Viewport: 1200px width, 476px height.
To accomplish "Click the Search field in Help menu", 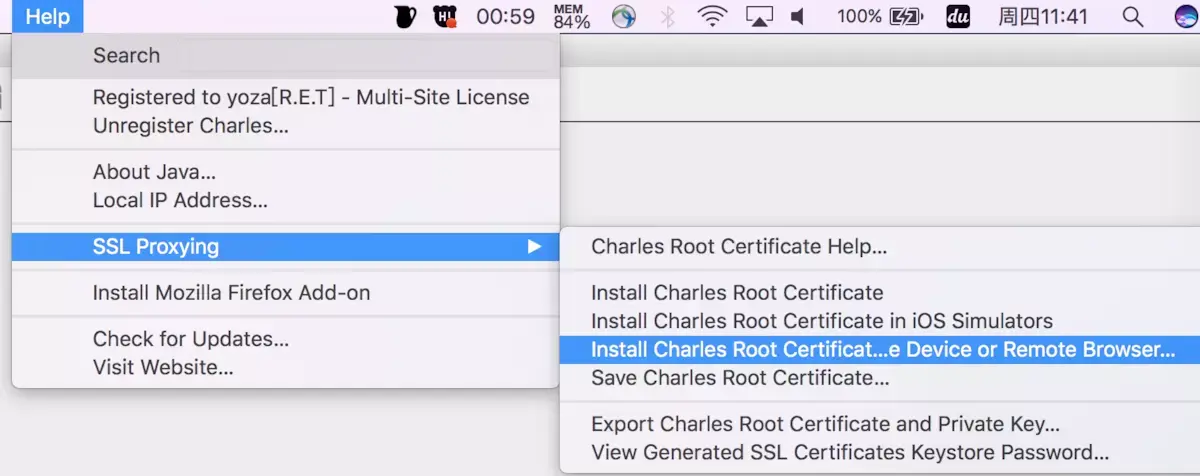I will pyautogui.click(x=286, y=56).
